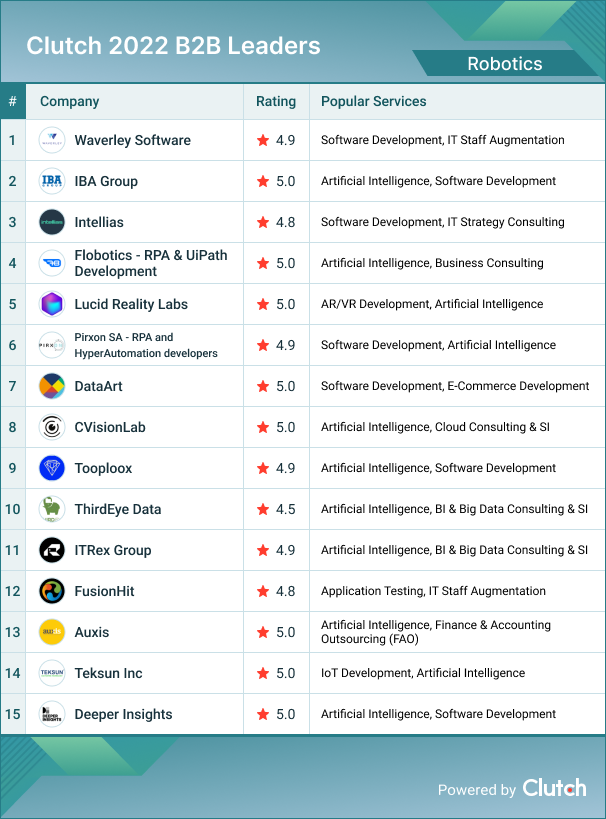Click the ITRex Group black logo
The image size is (606, 819).
pos(52,550)
